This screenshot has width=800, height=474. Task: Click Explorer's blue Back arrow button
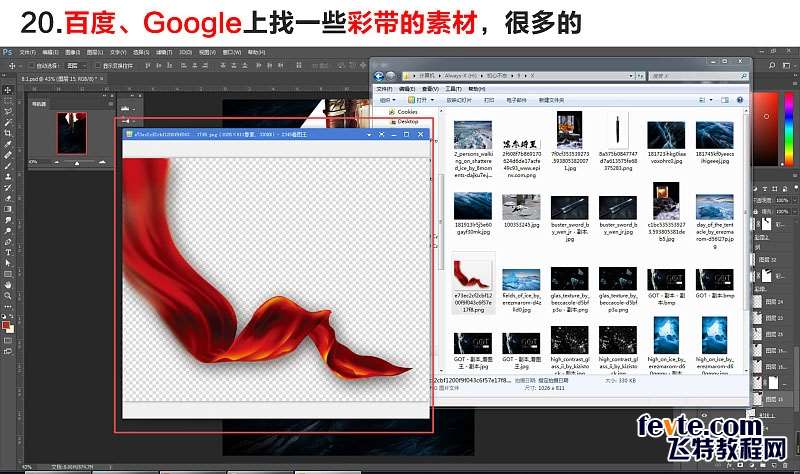[x=379, y=76]
